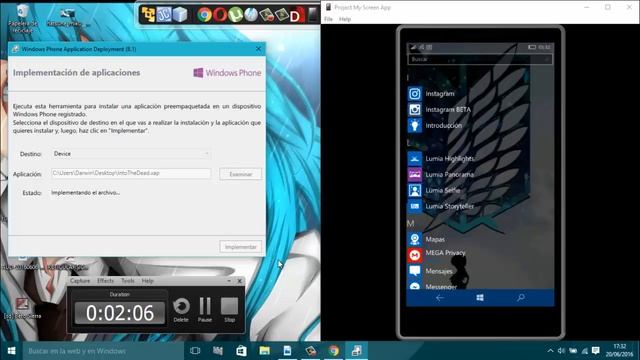Tap the phone's search magnifier button
Viewport: 640px width, 360px height.
(x=521, y=298)
